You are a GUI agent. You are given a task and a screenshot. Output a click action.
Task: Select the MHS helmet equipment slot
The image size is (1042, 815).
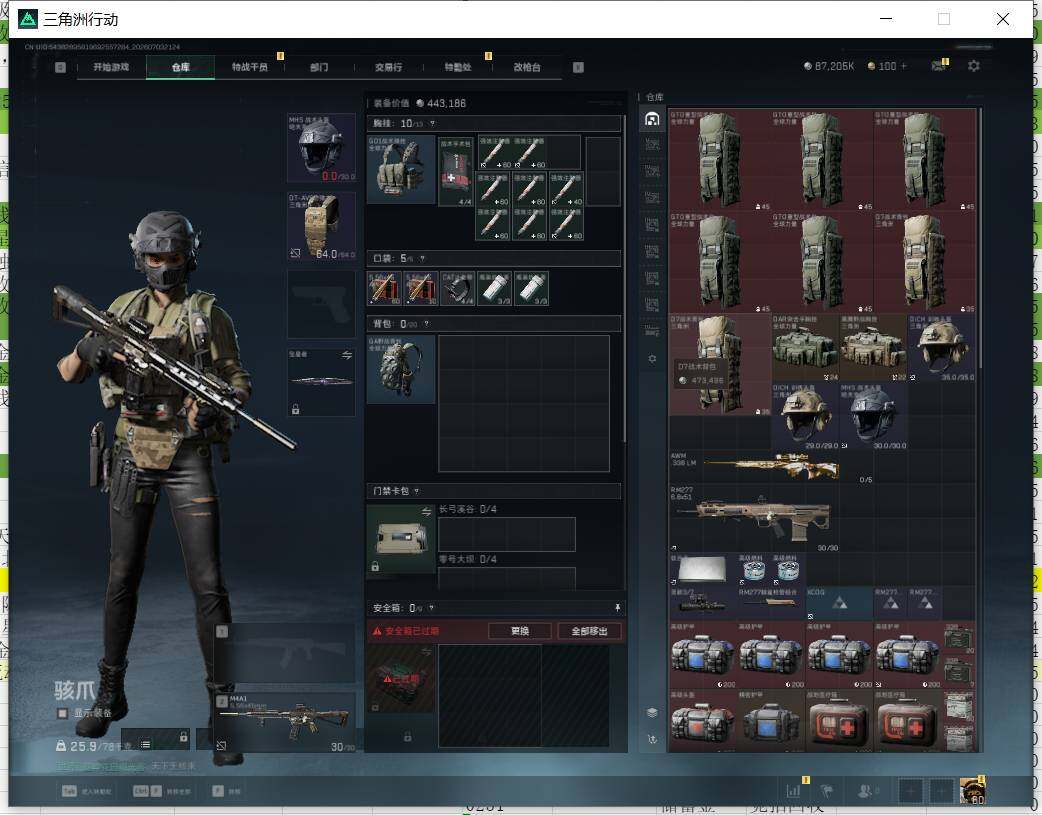pos(321,147)
